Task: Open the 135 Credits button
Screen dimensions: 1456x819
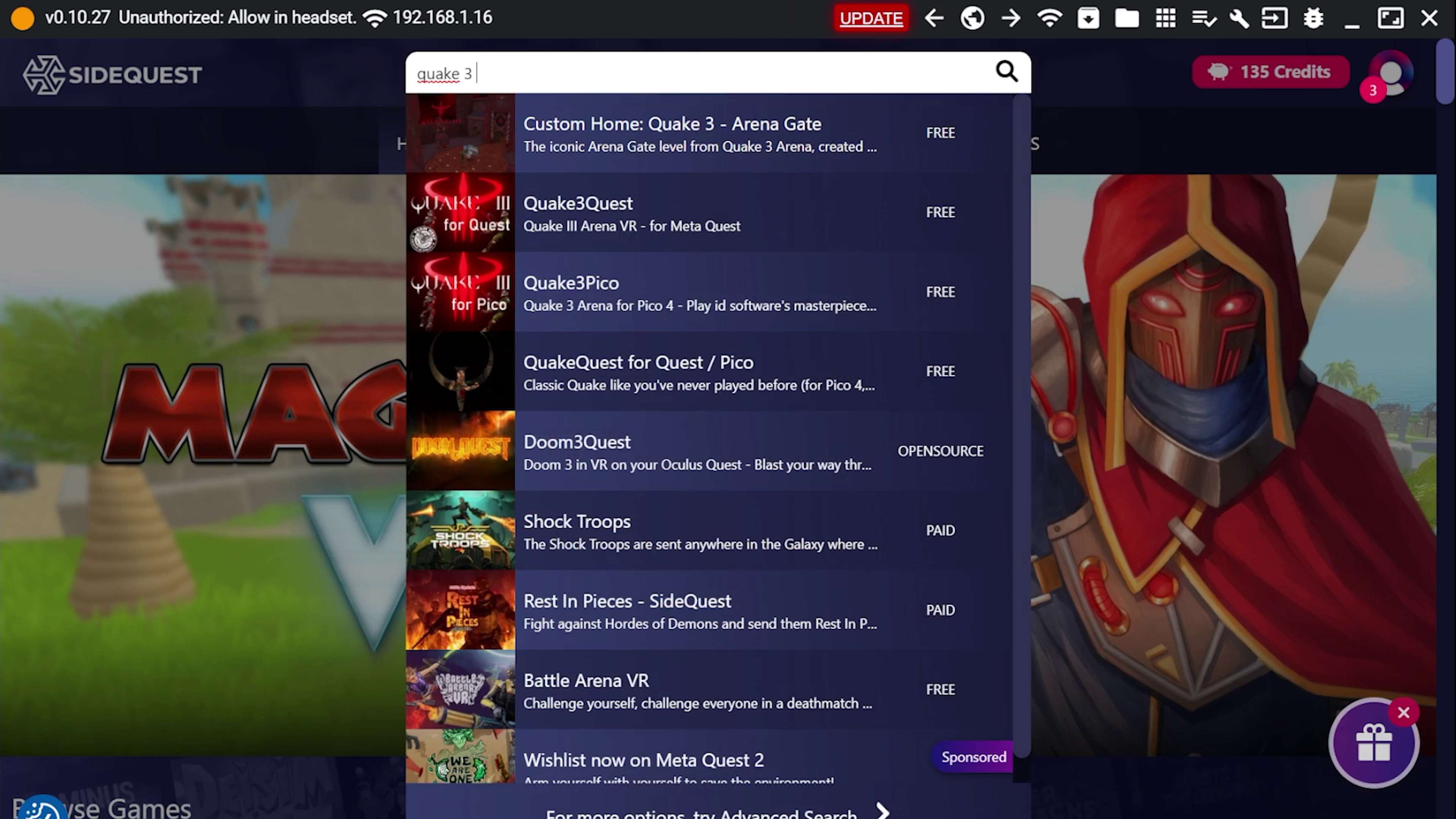Action: click(1270, 72)
